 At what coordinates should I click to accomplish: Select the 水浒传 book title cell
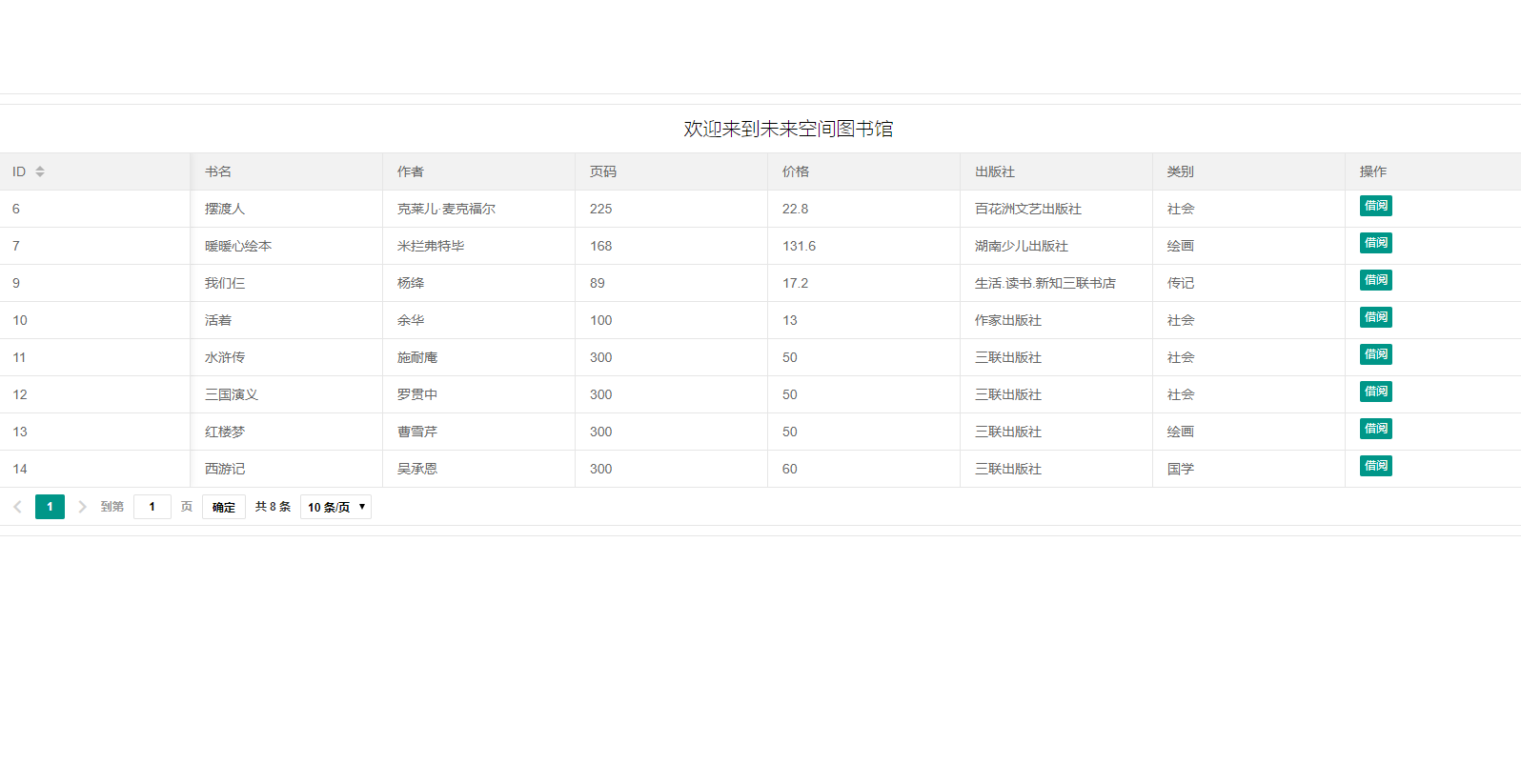(x=287, y=357)
